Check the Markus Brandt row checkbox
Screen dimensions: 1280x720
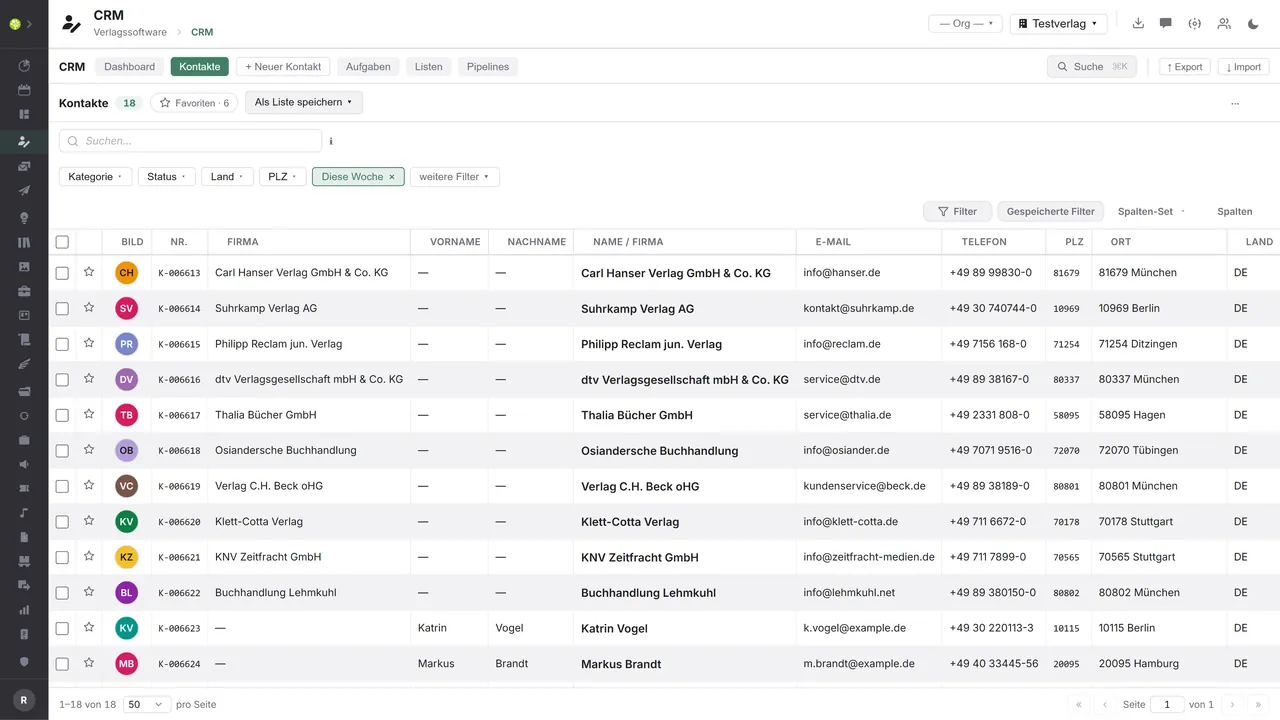pos(62,664)
